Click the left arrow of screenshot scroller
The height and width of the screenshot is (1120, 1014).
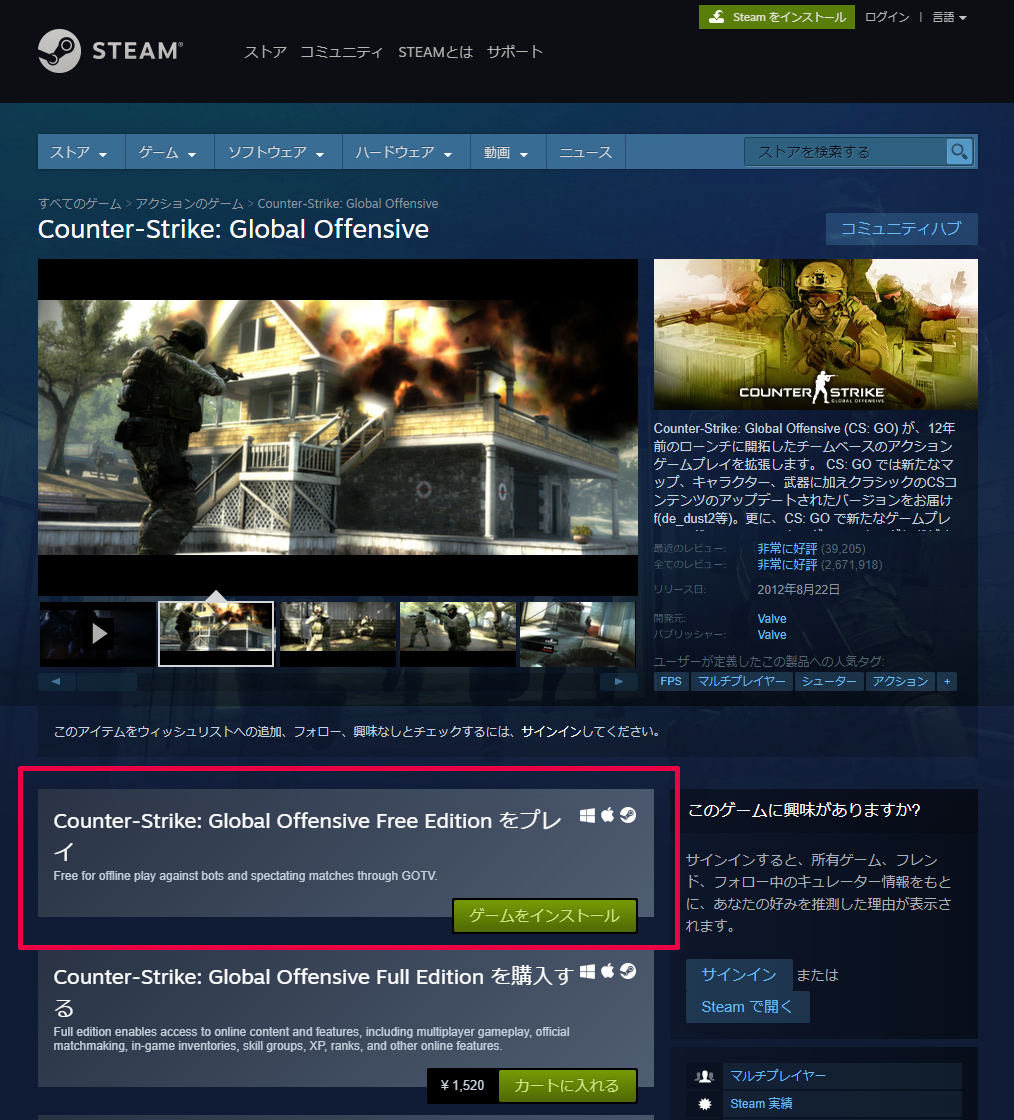(x=56, y=681)
